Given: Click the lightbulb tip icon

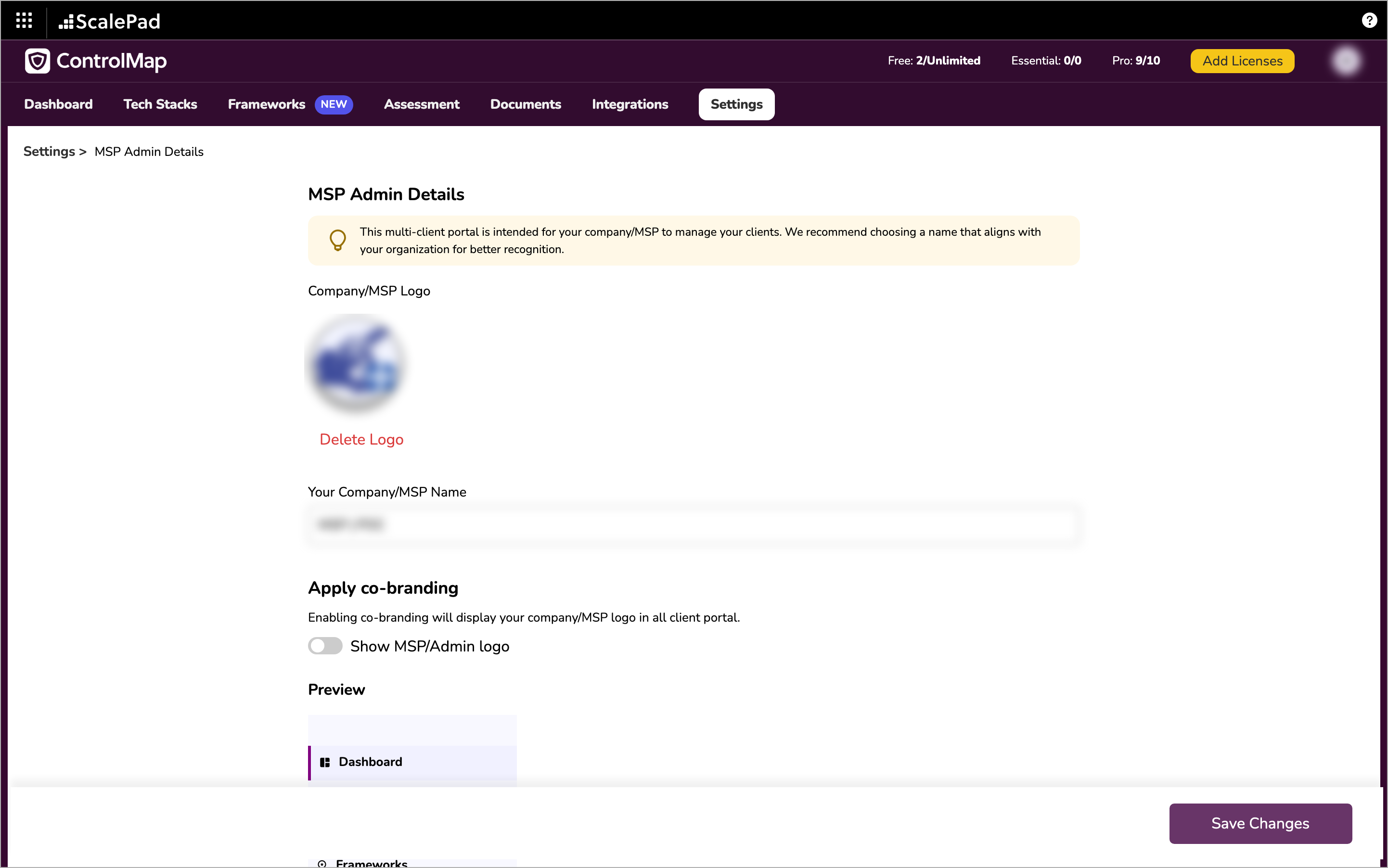Looking at the screenshot, I should coord(338,240).
